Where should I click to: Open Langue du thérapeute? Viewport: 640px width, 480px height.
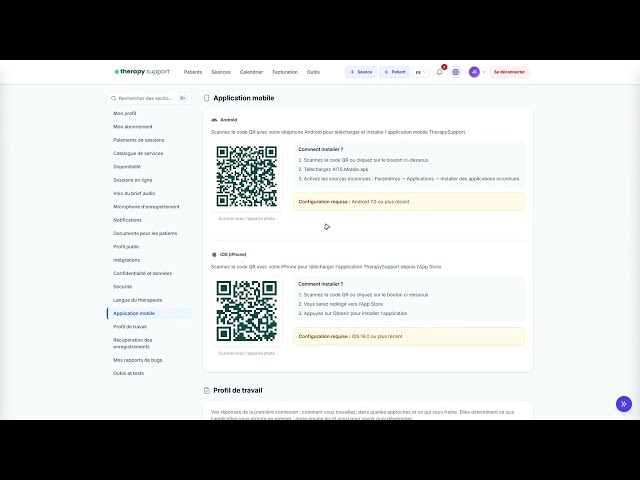click(138, 300)
